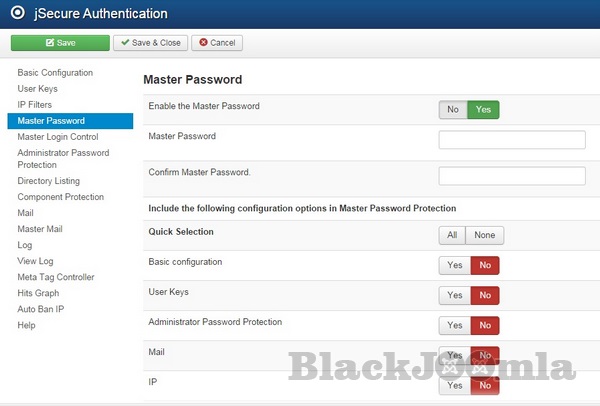Click the All quick selection button

click(452, 236)
